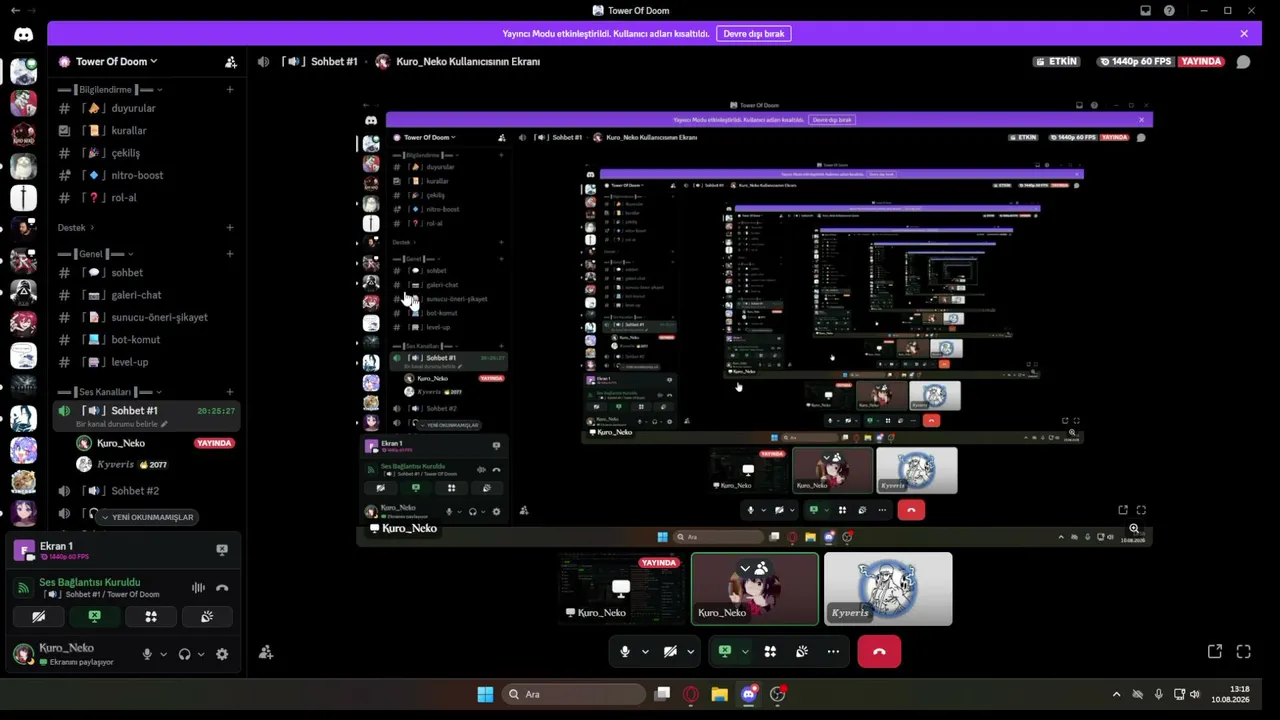Add a channel to the Bilgilendirme category
This screenshot has width=1280, height=720.
pos(230,89)
